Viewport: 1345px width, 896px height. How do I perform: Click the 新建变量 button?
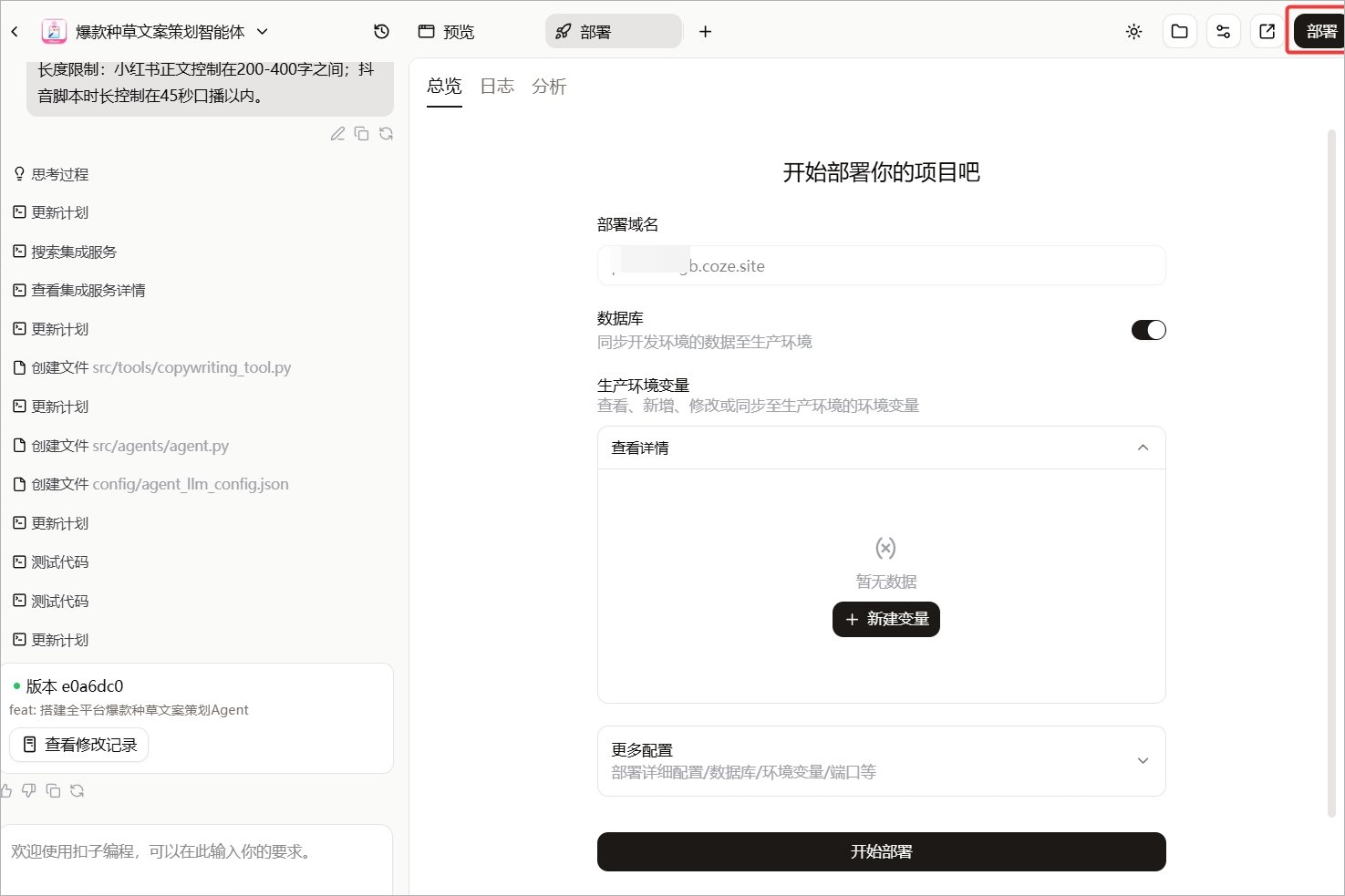885,620
